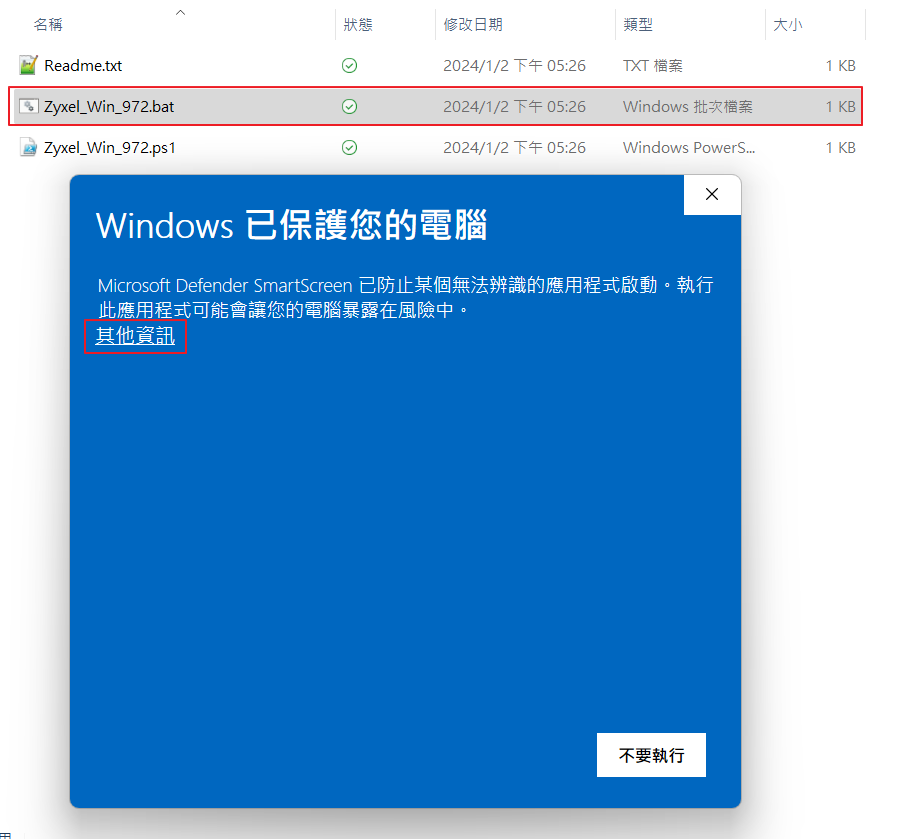916x839 pixels.
Task: Click the sync status checkmark for Readme.txt
Action: (x=349, y=65)
